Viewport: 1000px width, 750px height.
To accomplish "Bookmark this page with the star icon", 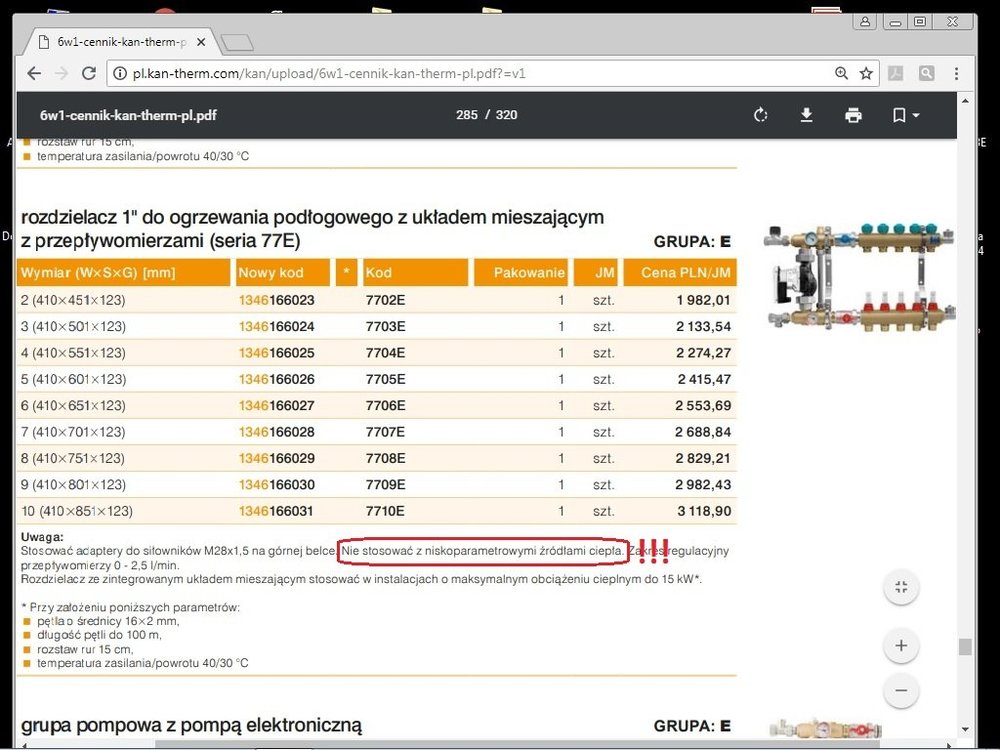I will (866, 73).
